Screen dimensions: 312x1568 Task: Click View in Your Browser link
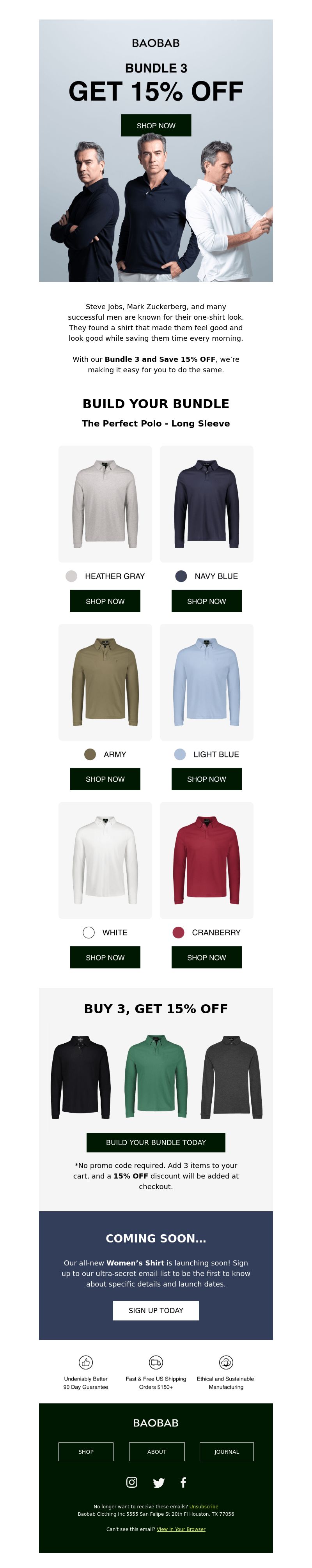181,1529
